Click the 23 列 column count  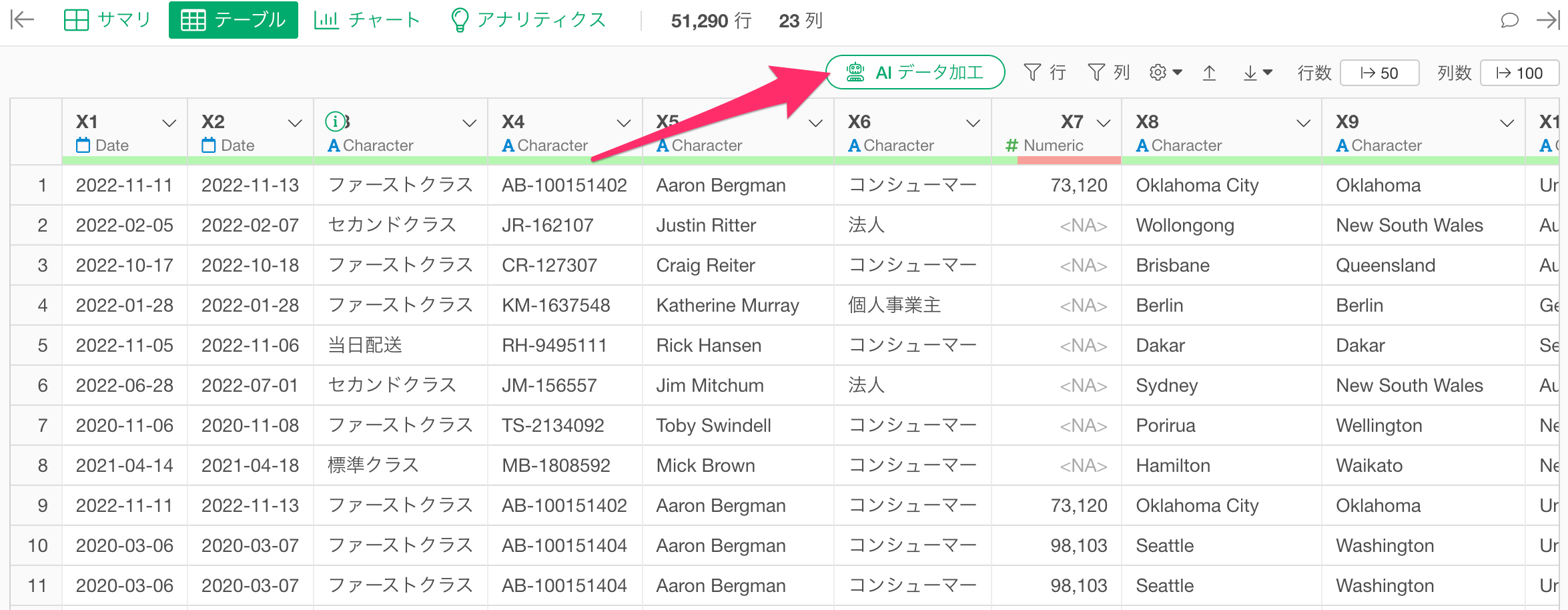coord(801,21)
